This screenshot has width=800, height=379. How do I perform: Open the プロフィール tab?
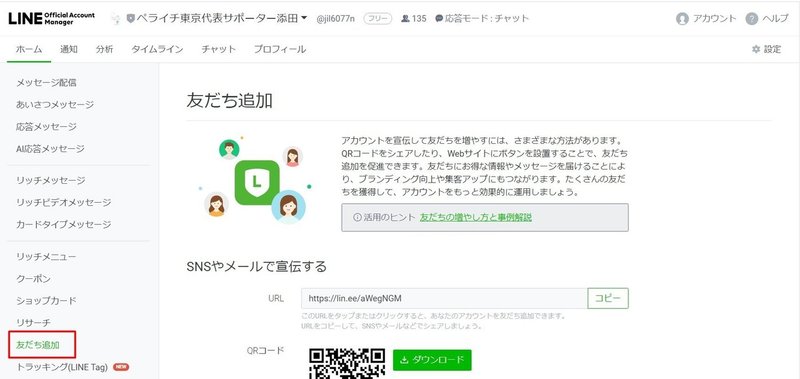280,49
